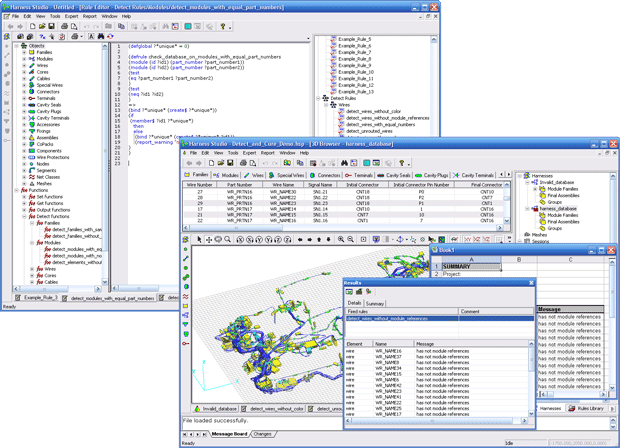This screenshot has width=620, height=448.
Task: Click Open folder icon in 3D Browser toolbar
Action: (221, 163)
